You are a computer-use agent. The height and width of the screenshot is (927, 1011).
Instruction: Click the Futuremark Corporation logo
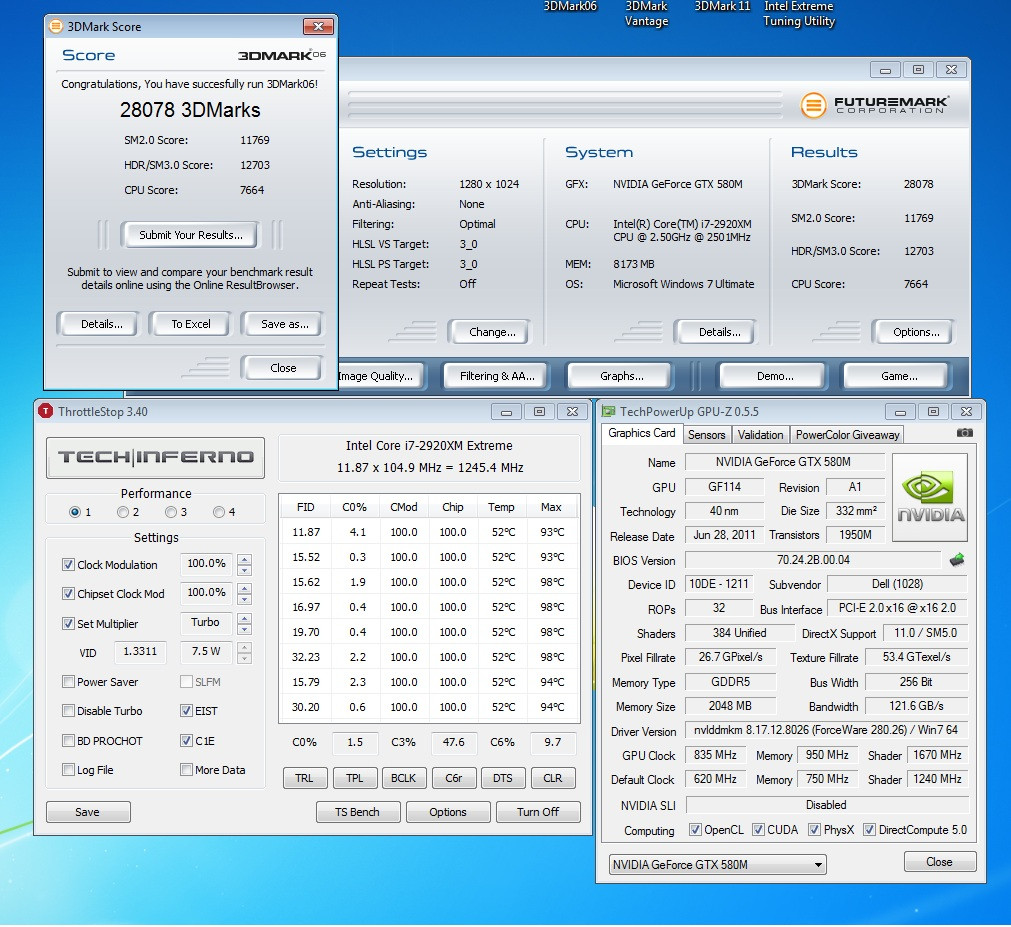(x=874, y=104)
